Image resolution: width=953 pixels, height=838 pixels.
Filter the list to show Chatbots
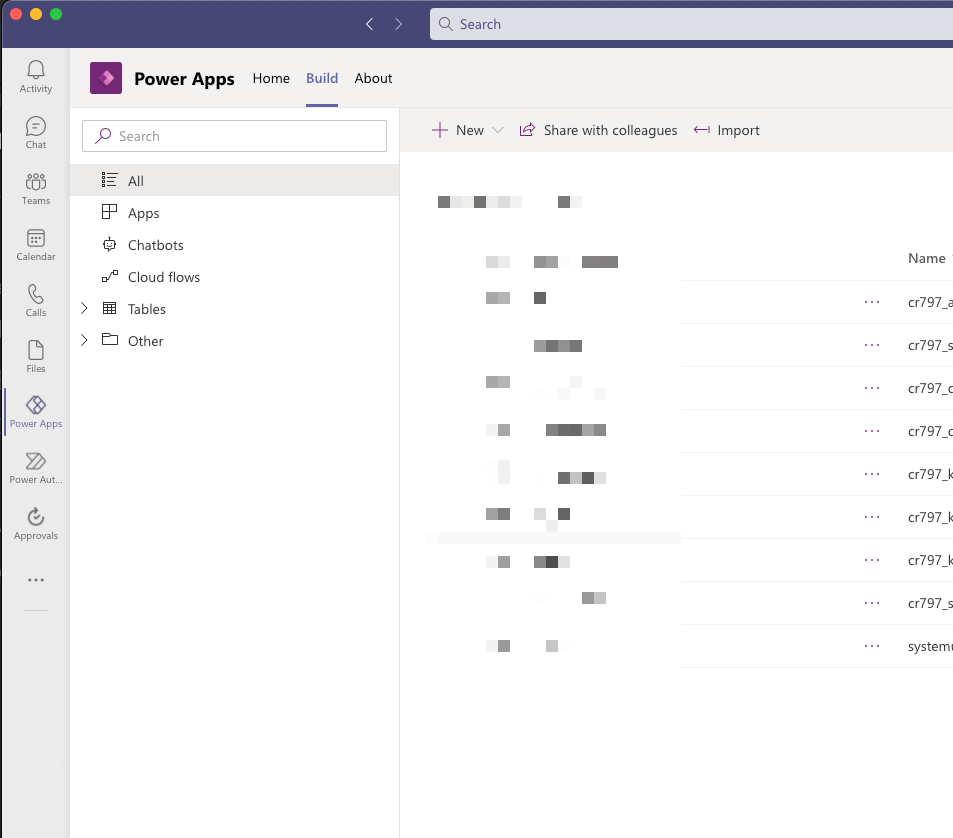[x=155, y=244]
